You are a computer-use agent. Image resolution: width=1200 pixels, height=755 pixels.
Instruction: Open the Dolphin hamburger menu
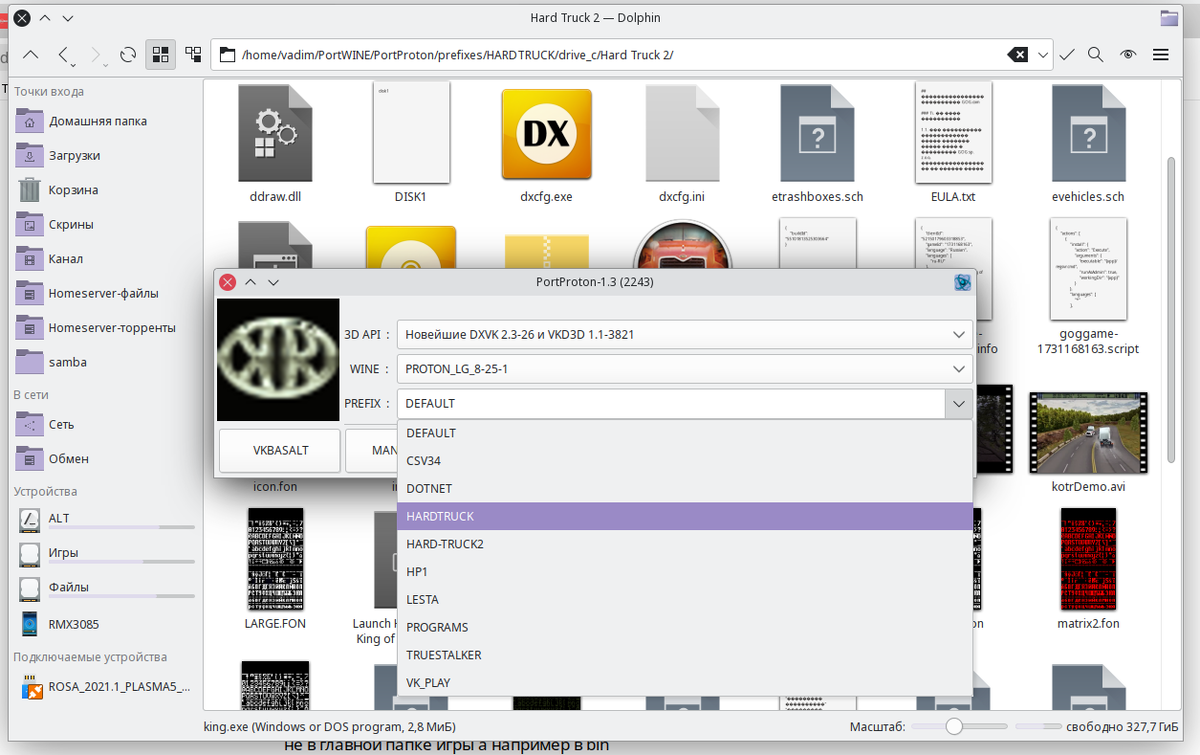(x=1161, y=54)
